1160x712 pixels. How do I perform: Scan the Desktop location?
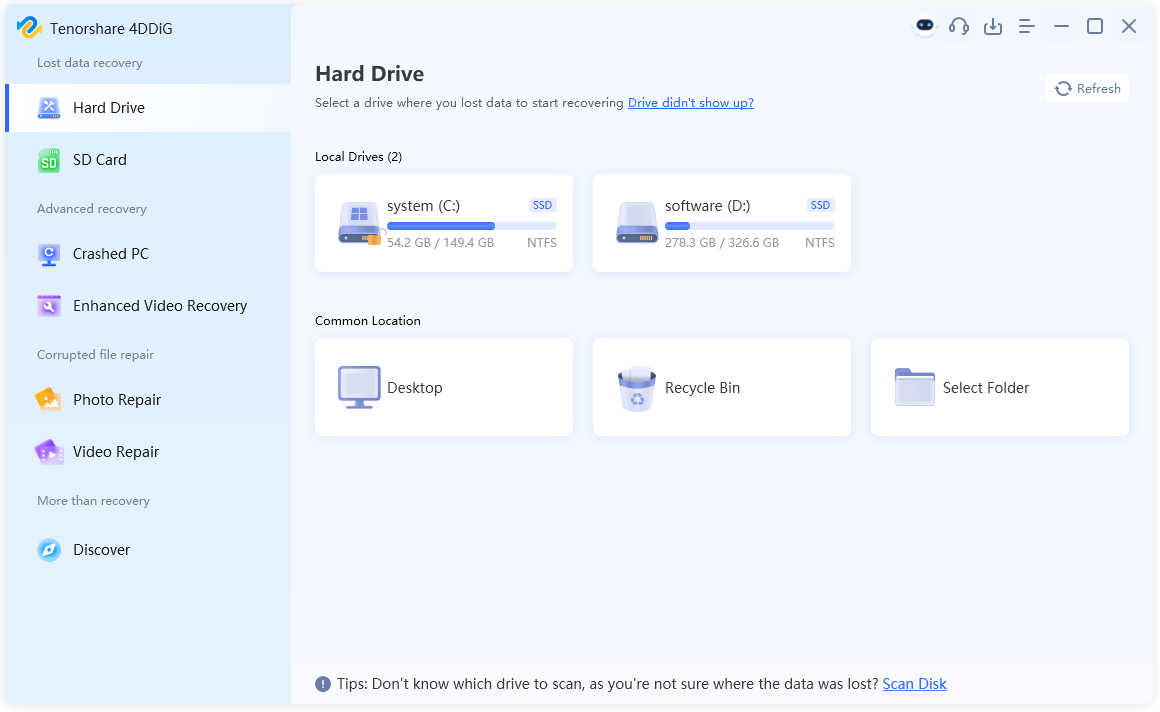(x=443, y=387)
